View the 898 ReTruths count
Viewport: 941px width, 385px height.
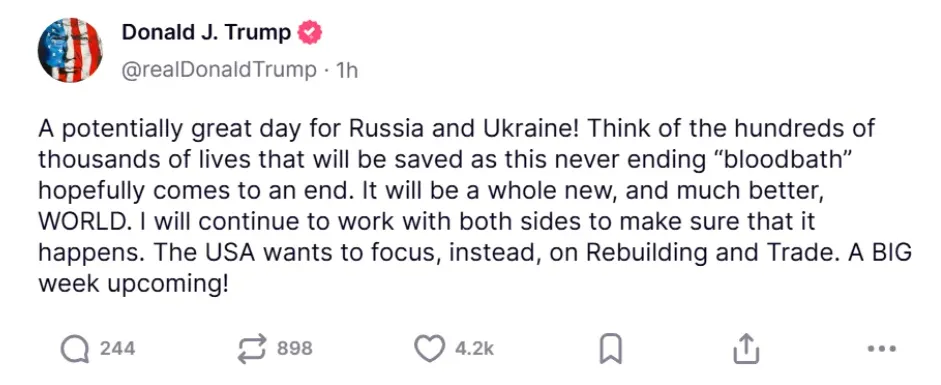pyautogui.click(x=295, y=348)
